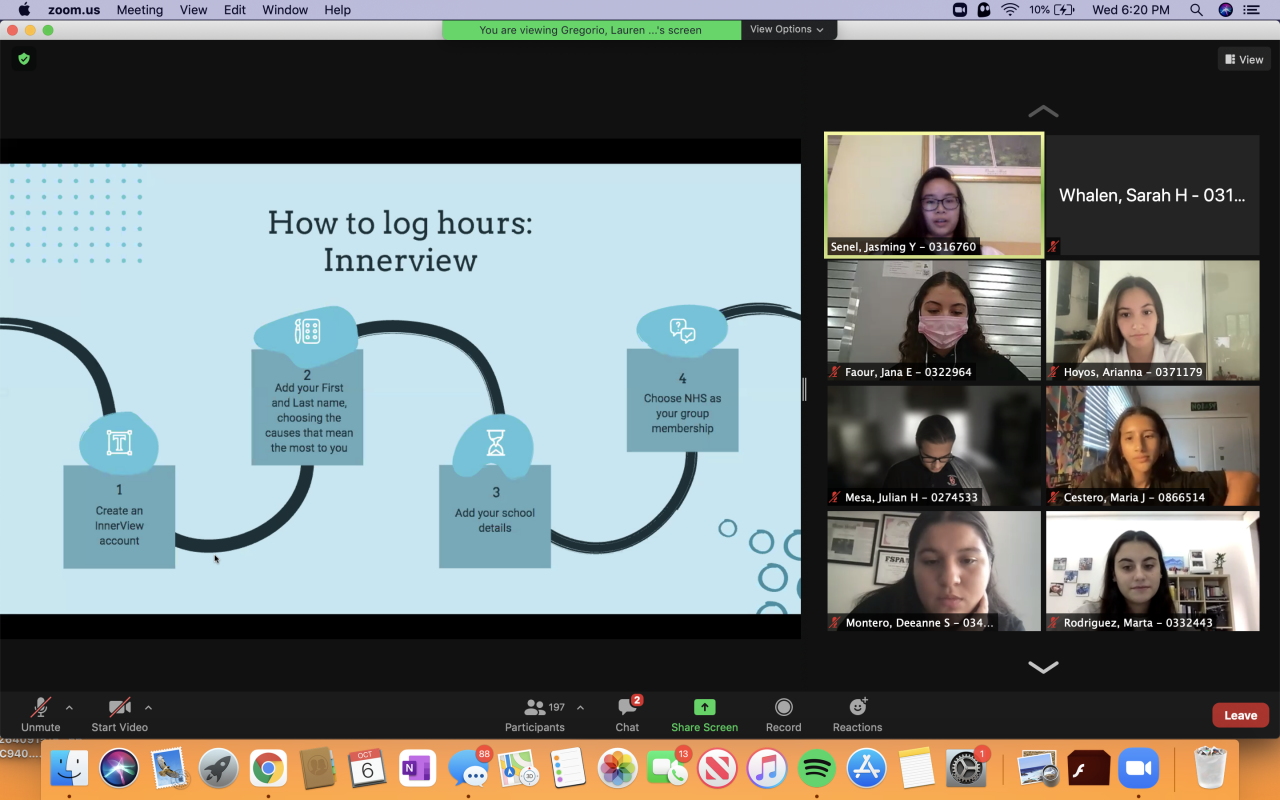Start Video with the camera toggle
1280x800 pixels.
[119, 716]
